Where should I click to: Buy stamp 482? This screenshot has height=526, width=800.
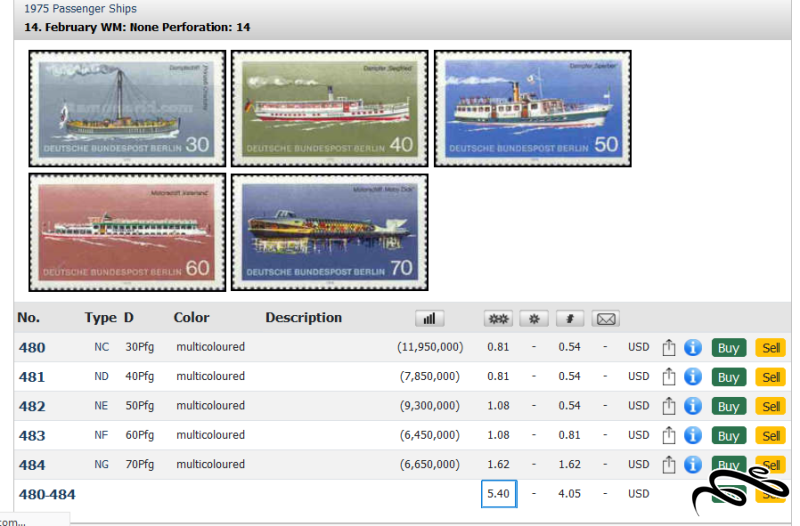pyautogui.click(x=729, y=407)
